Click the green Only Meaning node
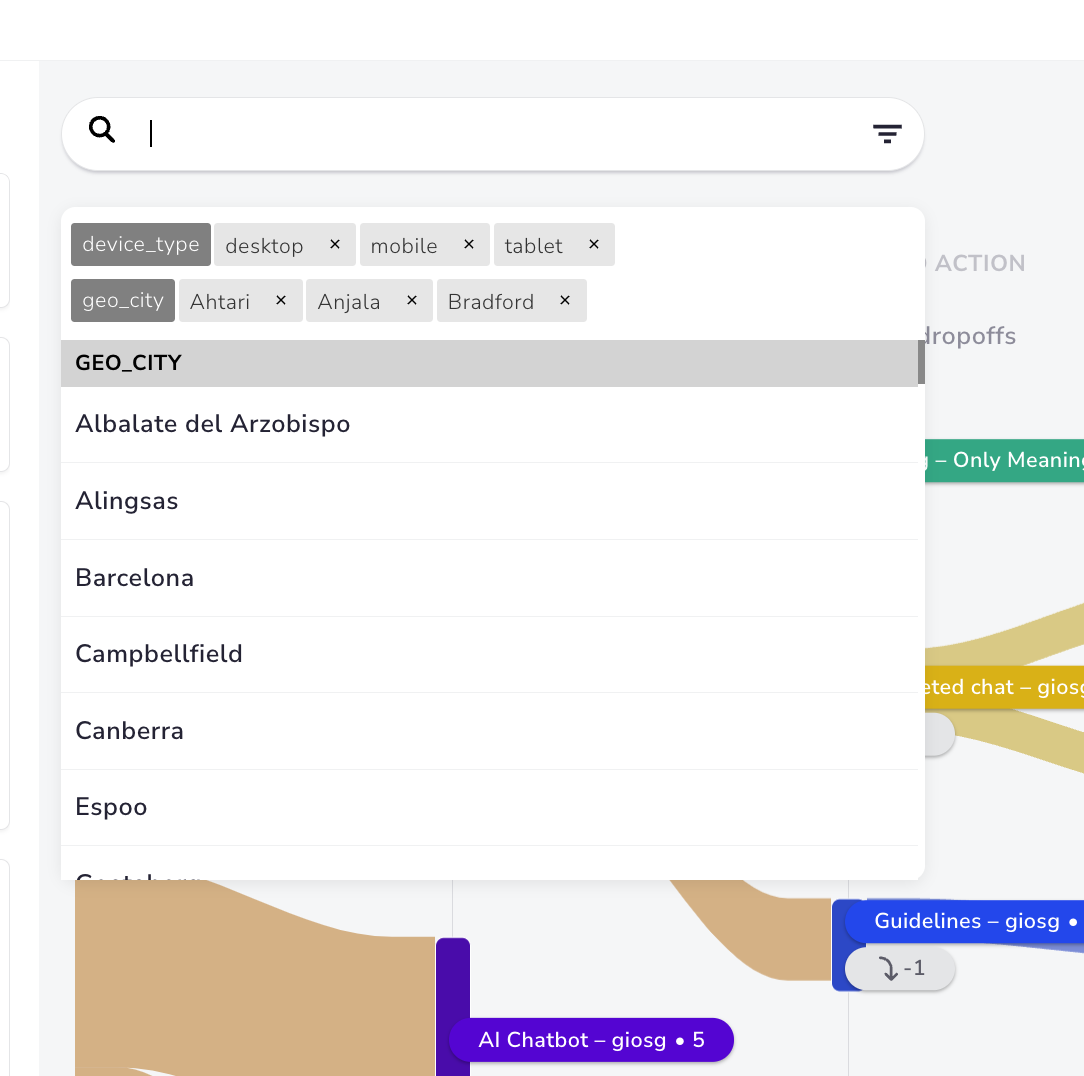 [1004, 460]
